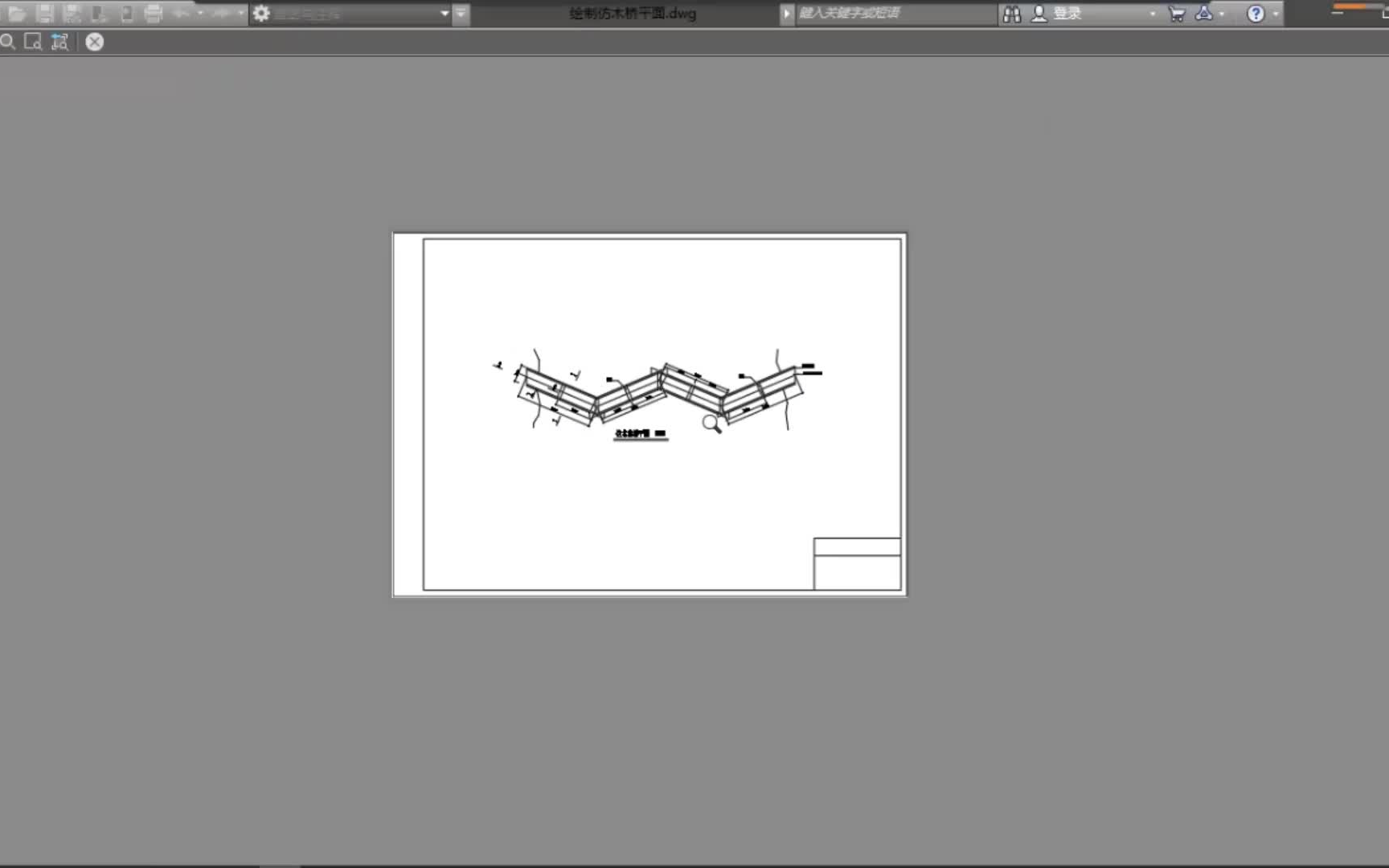Click the workspace gear icon
The height and width of the screenshot is (868, 1389).
[261, 14]
